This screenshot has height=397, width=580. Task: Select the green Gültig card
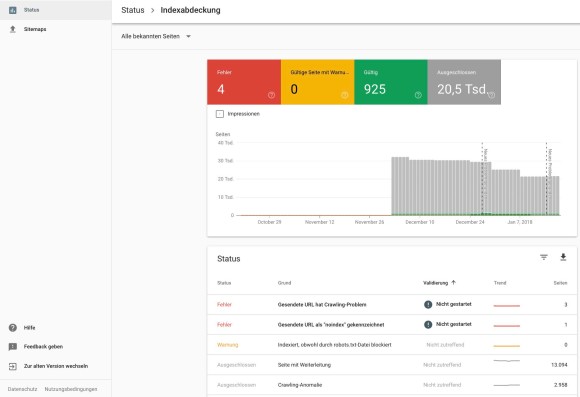pos(391,82)
